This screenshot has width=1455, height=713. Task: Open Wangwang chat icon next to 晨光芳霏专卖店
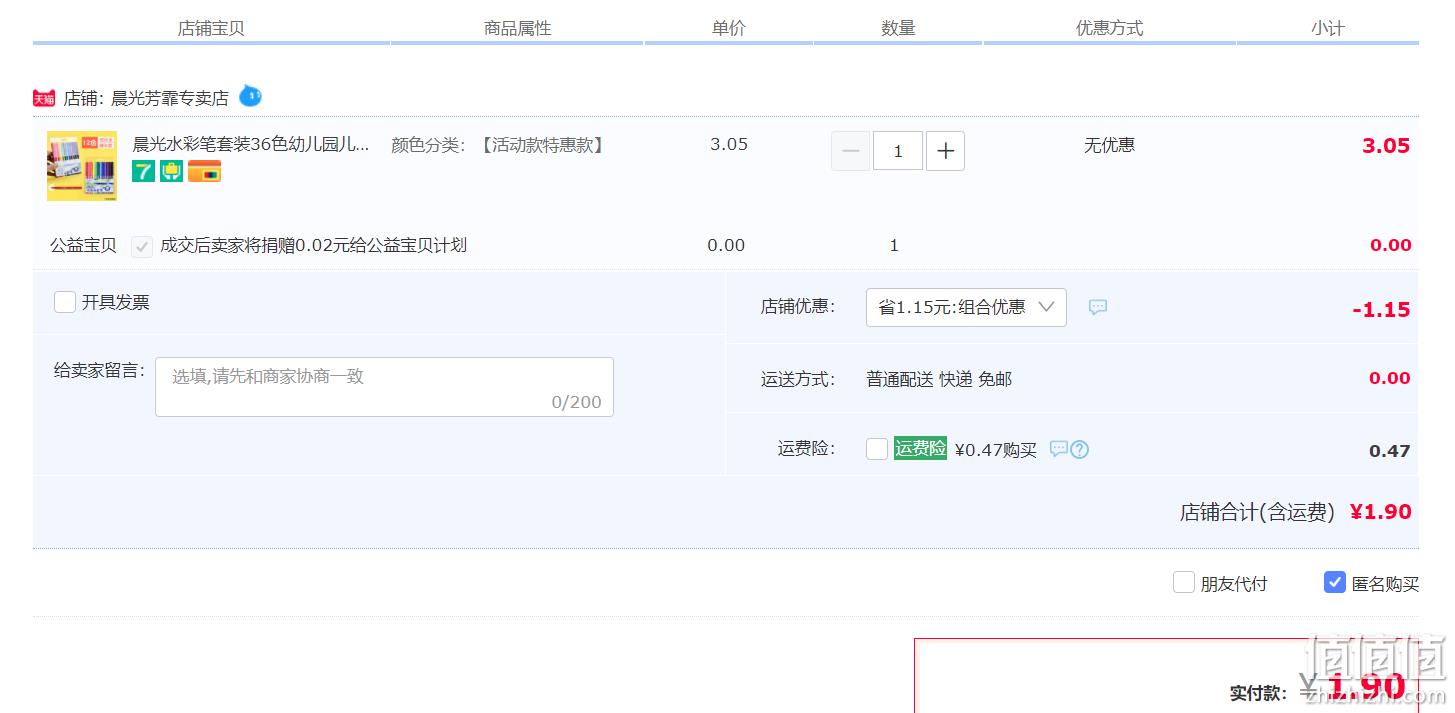tap(250, 96)
